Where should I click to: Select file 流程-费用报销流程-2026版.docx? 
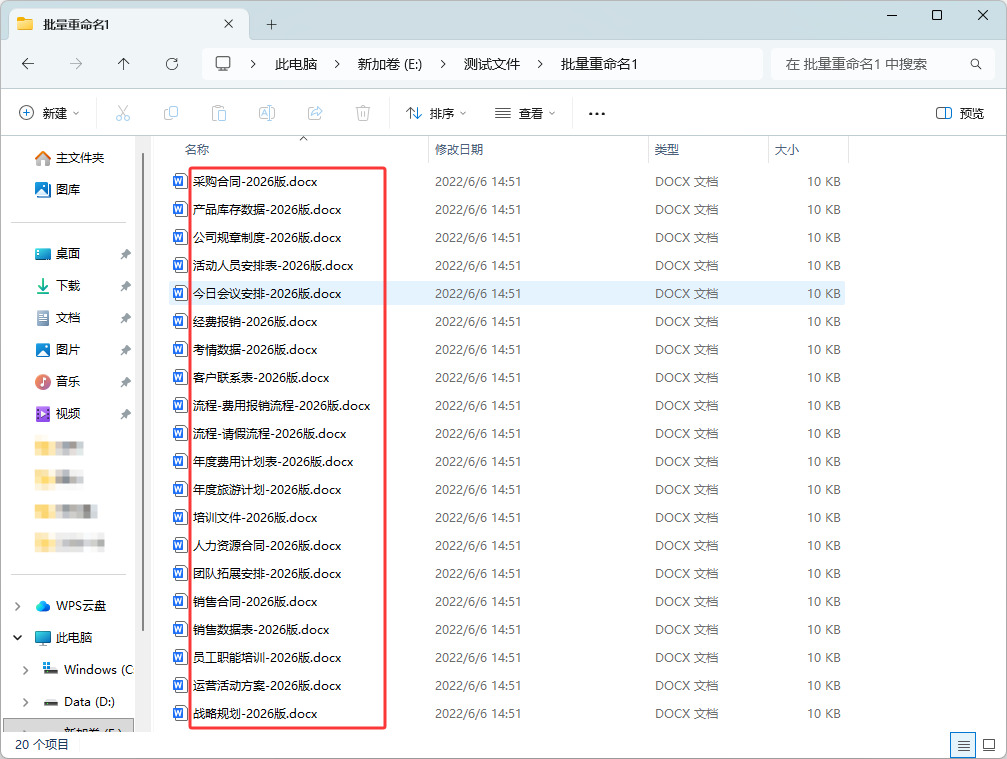pos(281,406)
